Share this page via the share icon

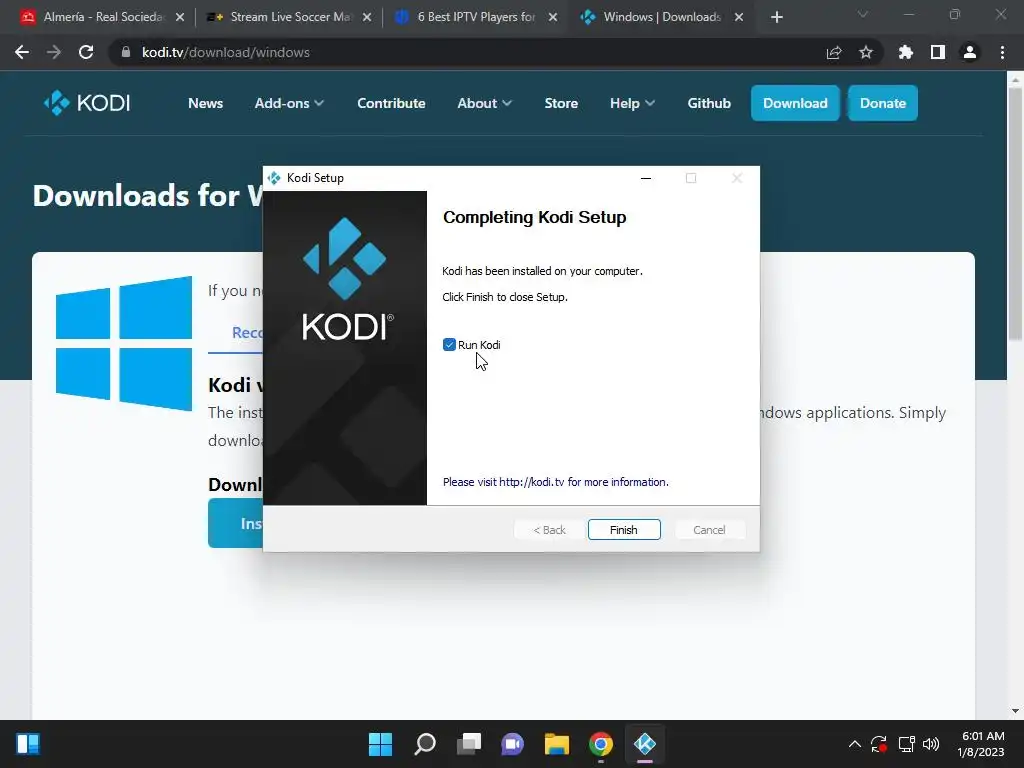coord(834,52)
